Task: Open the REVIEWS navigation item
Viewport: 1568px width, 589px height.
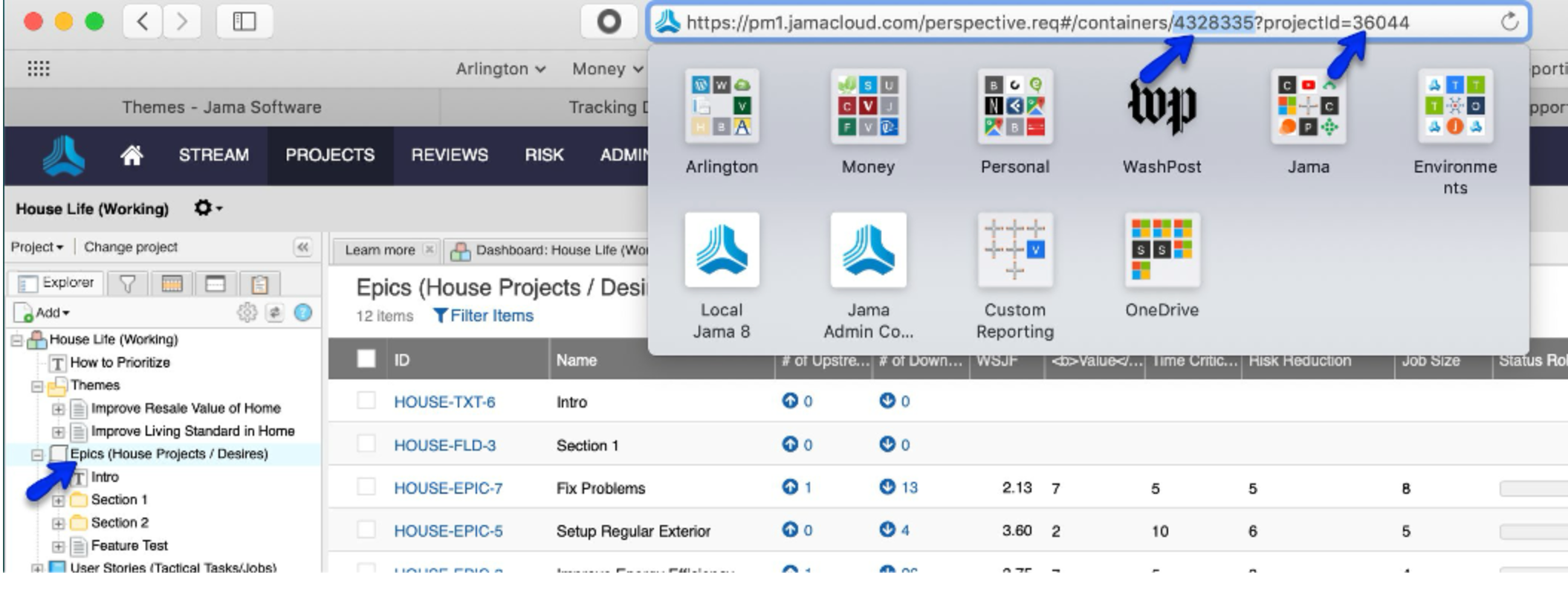Action: coord(450,155)
